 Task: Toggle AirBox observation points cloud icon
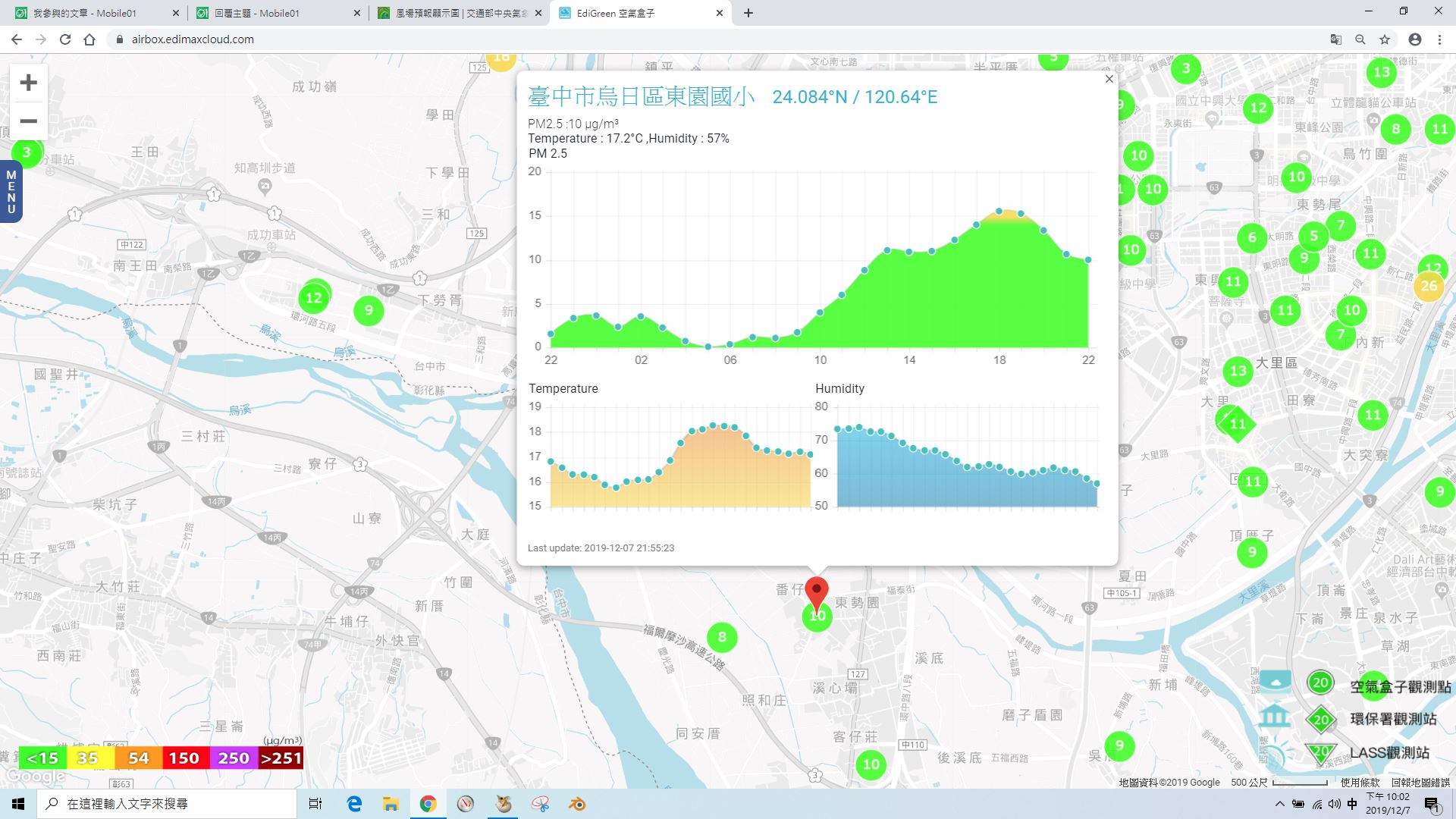[x=1275, y=681]
